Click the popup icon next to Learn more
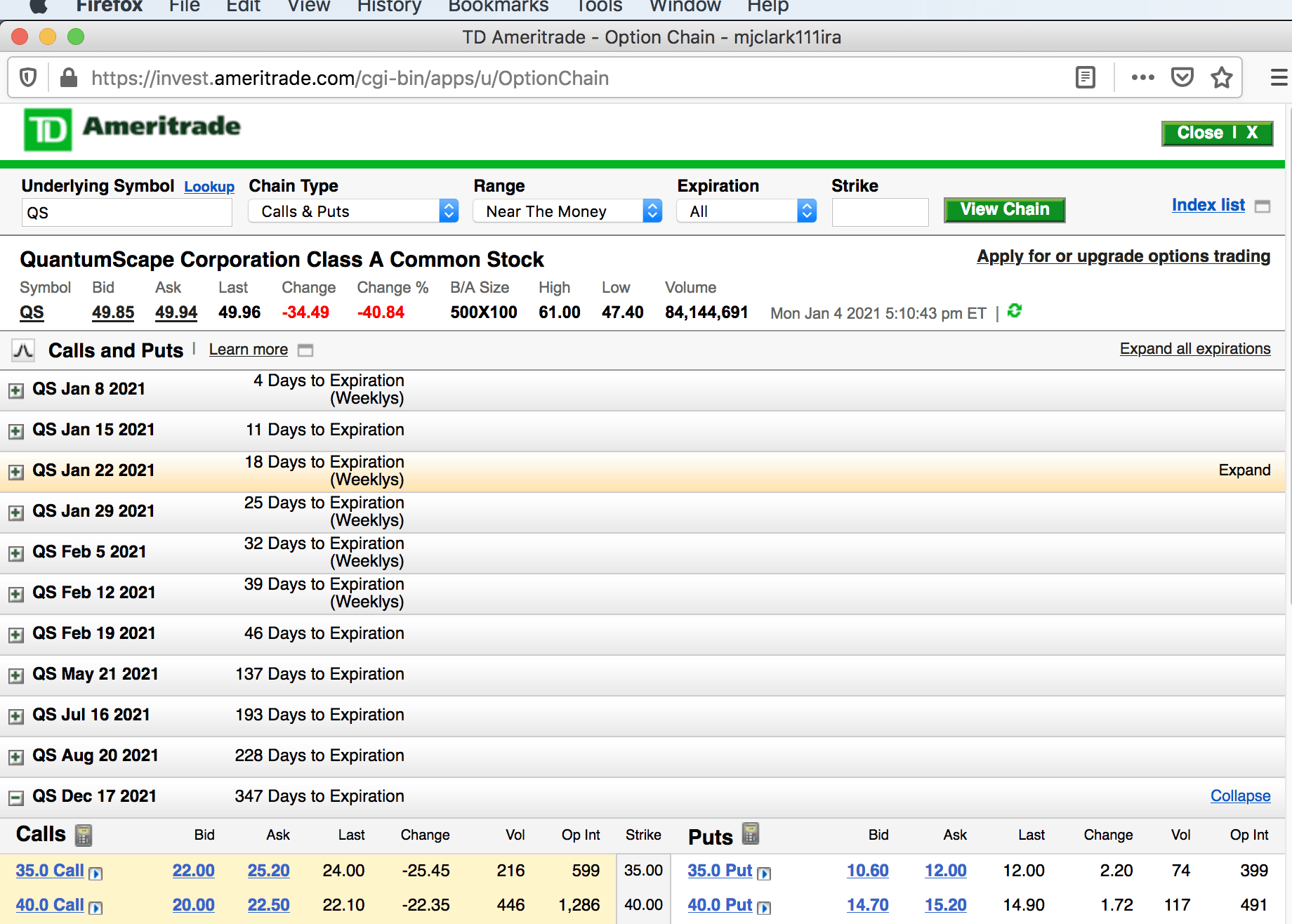 click(305, 350)
